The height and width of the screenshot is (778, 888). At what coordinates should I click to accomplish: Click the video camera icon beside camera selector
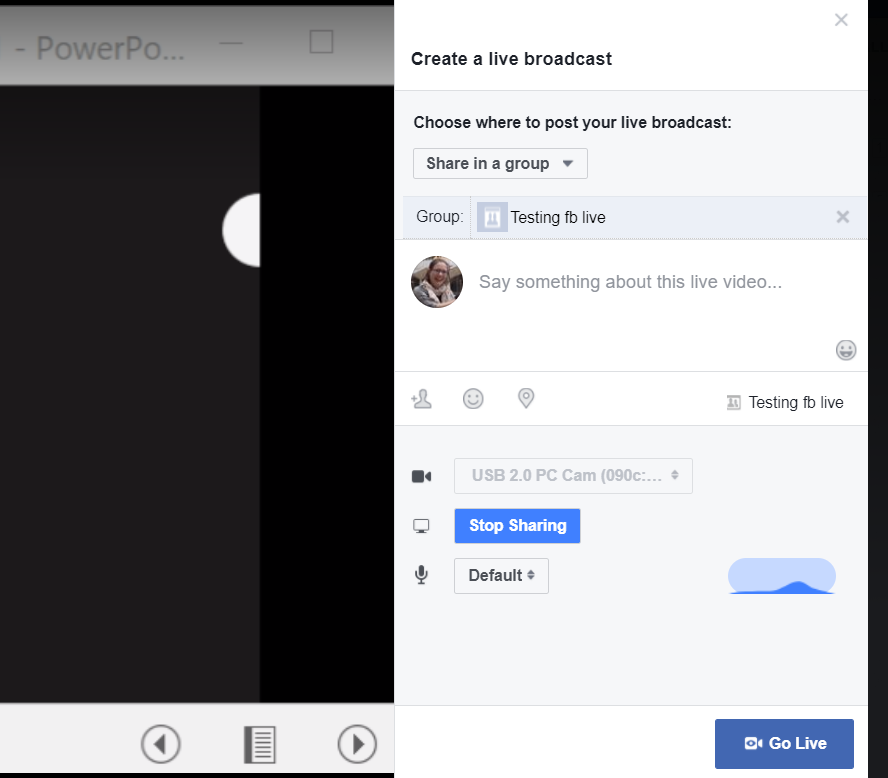[x=421, y=476]
